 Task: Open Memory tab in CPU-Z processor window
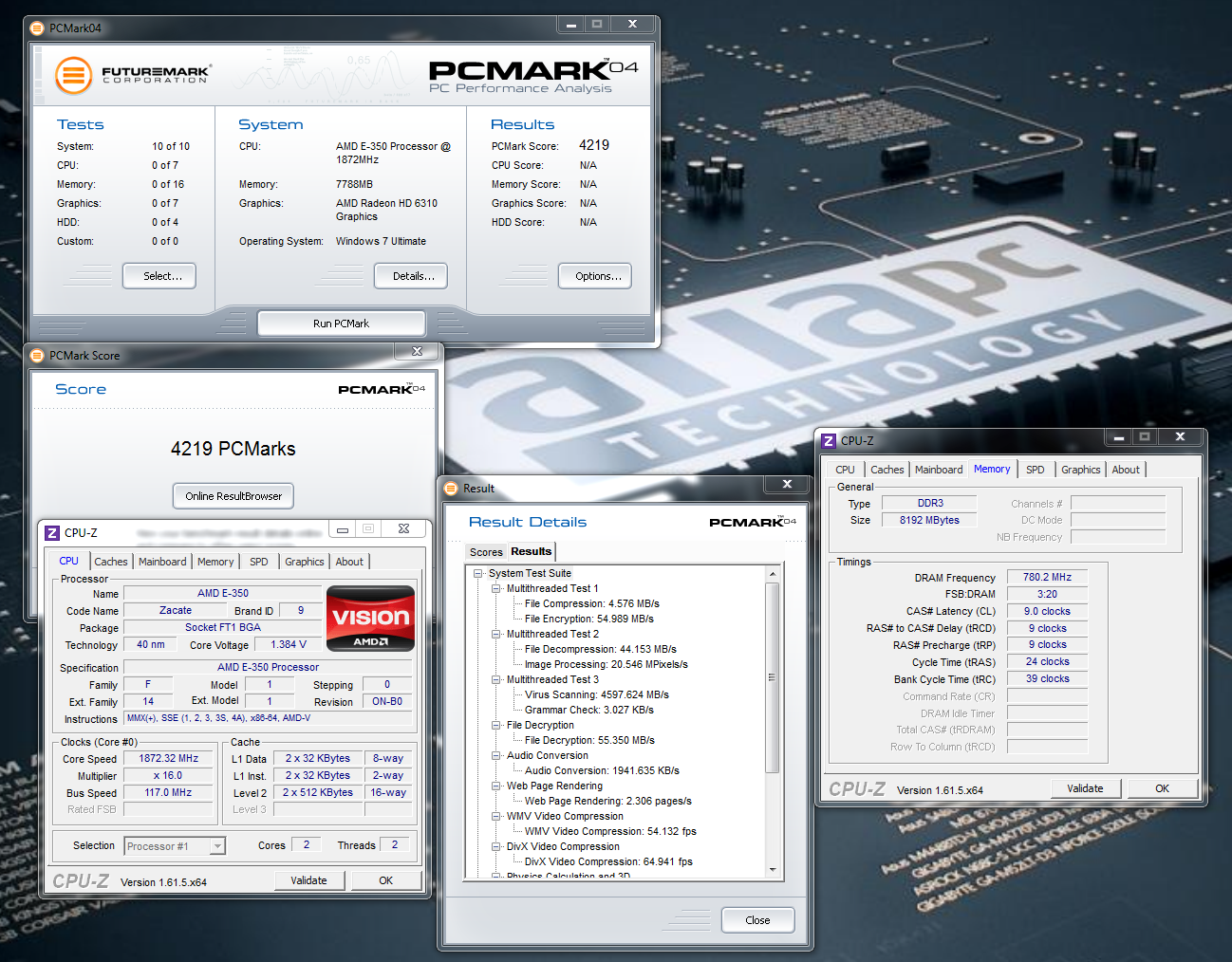click(x=215, y=562)
